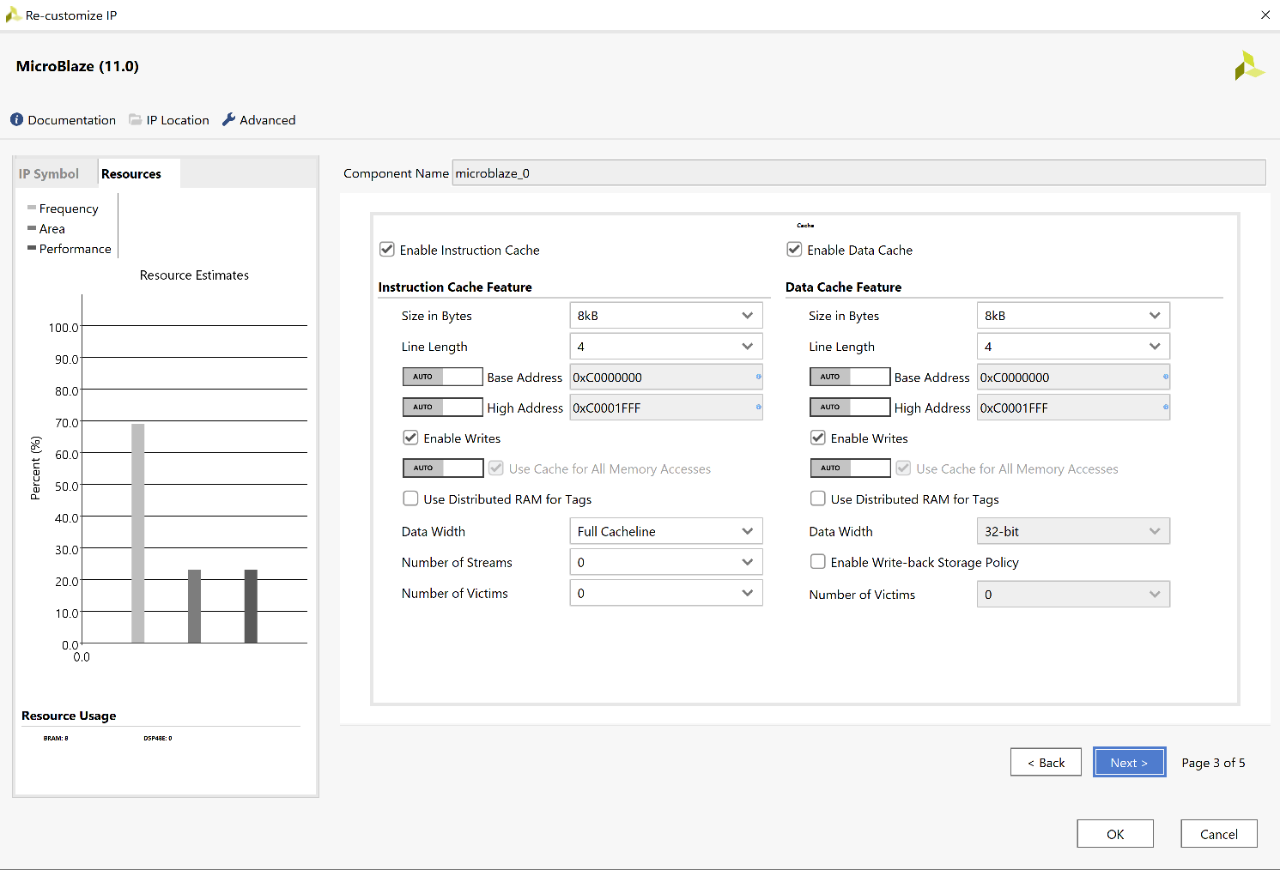Open Instruction Cache Number of Victims dropdown
This screenshot has width=1280, height=870.
click(666, 593)
